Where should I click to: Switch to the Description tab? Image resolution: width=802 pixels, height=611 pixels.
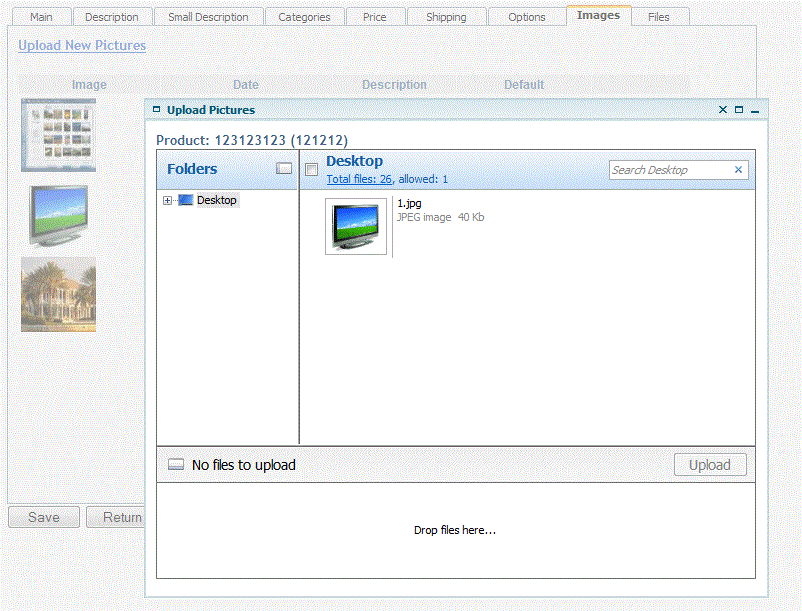pyautogui.click(x=112, y=17)
